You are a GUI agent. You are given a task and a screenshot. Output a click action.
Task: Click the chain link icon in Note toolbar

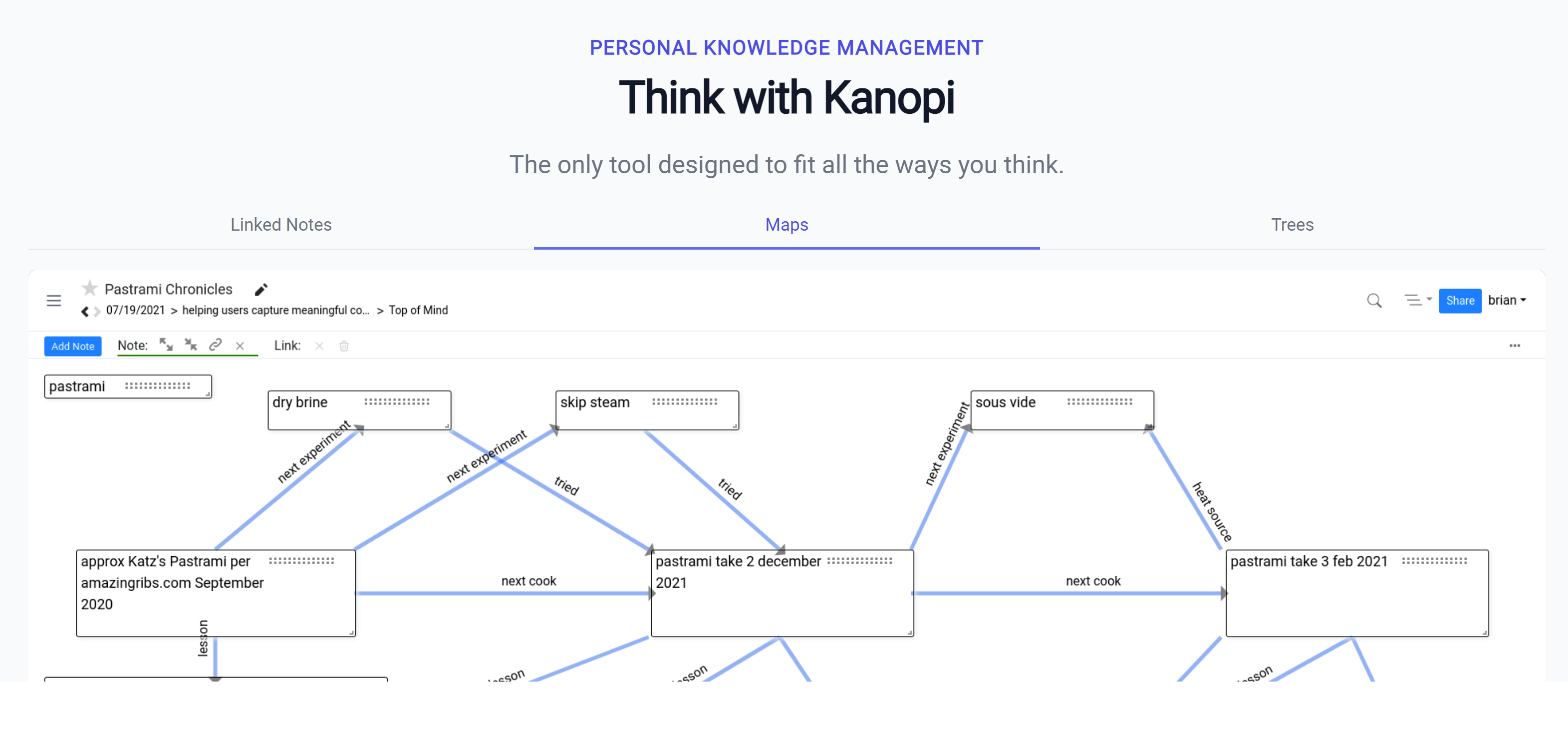coord(216,345)
